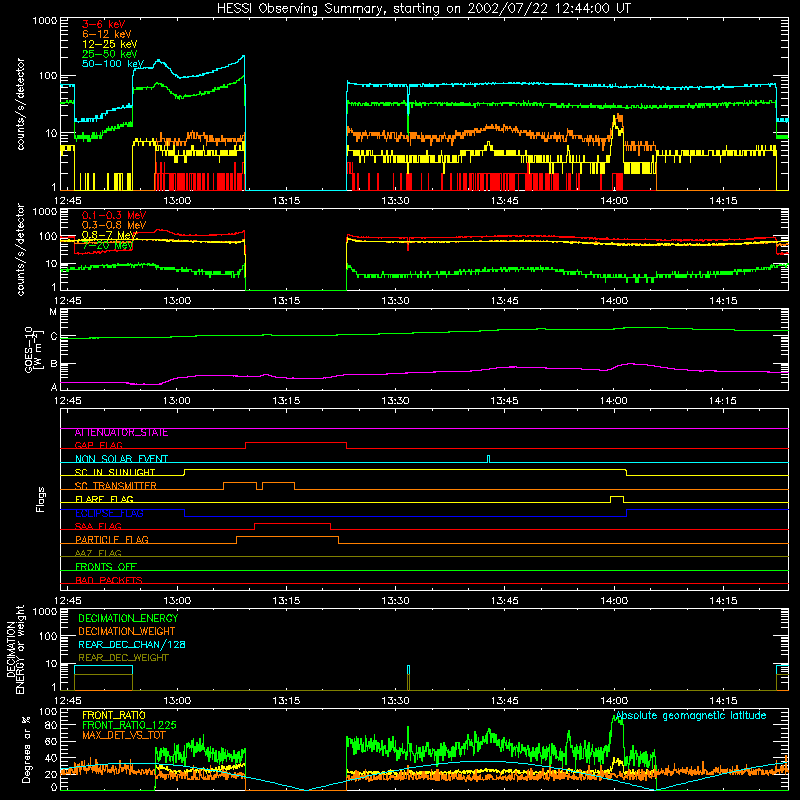Viewport: 800px width, 800px height.
Task: Select the orange '6-12 keV' legend label
Action: pos(107,34)
